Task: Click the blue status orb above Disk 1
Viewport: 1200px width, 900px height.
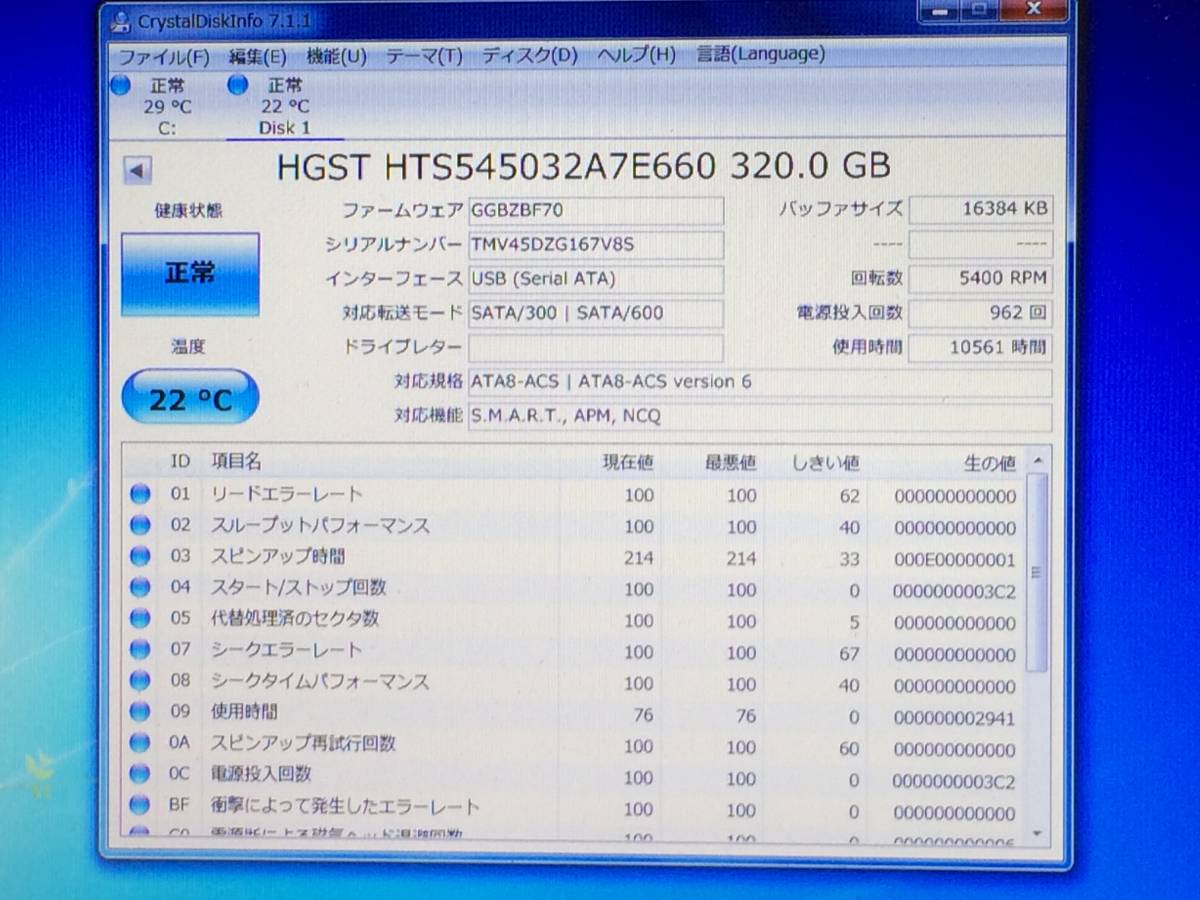Action: pos(238,85)
